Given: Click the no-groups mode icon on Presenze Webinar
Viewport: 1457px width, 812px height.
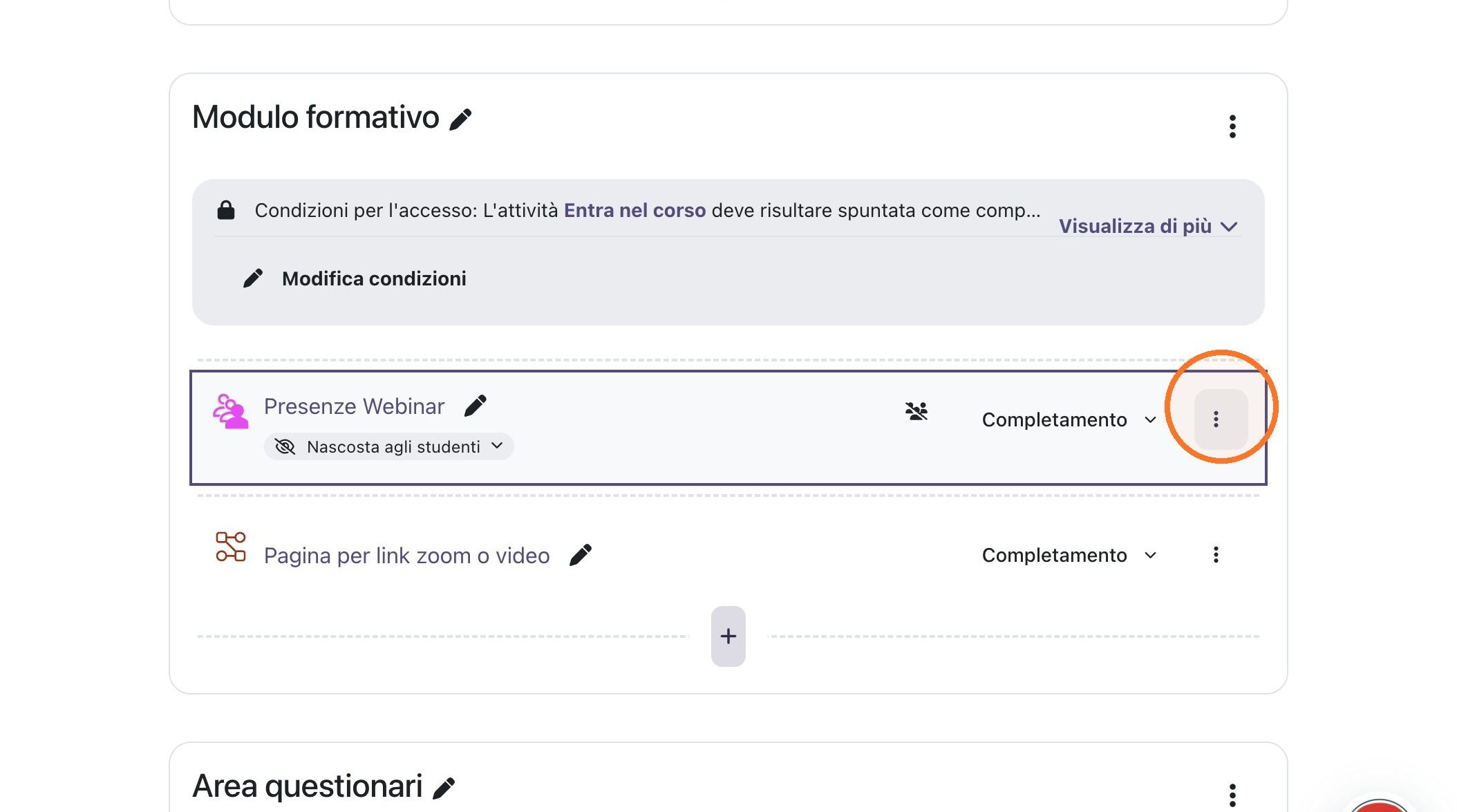Looking at the screenshot, I should click(916, 411).
